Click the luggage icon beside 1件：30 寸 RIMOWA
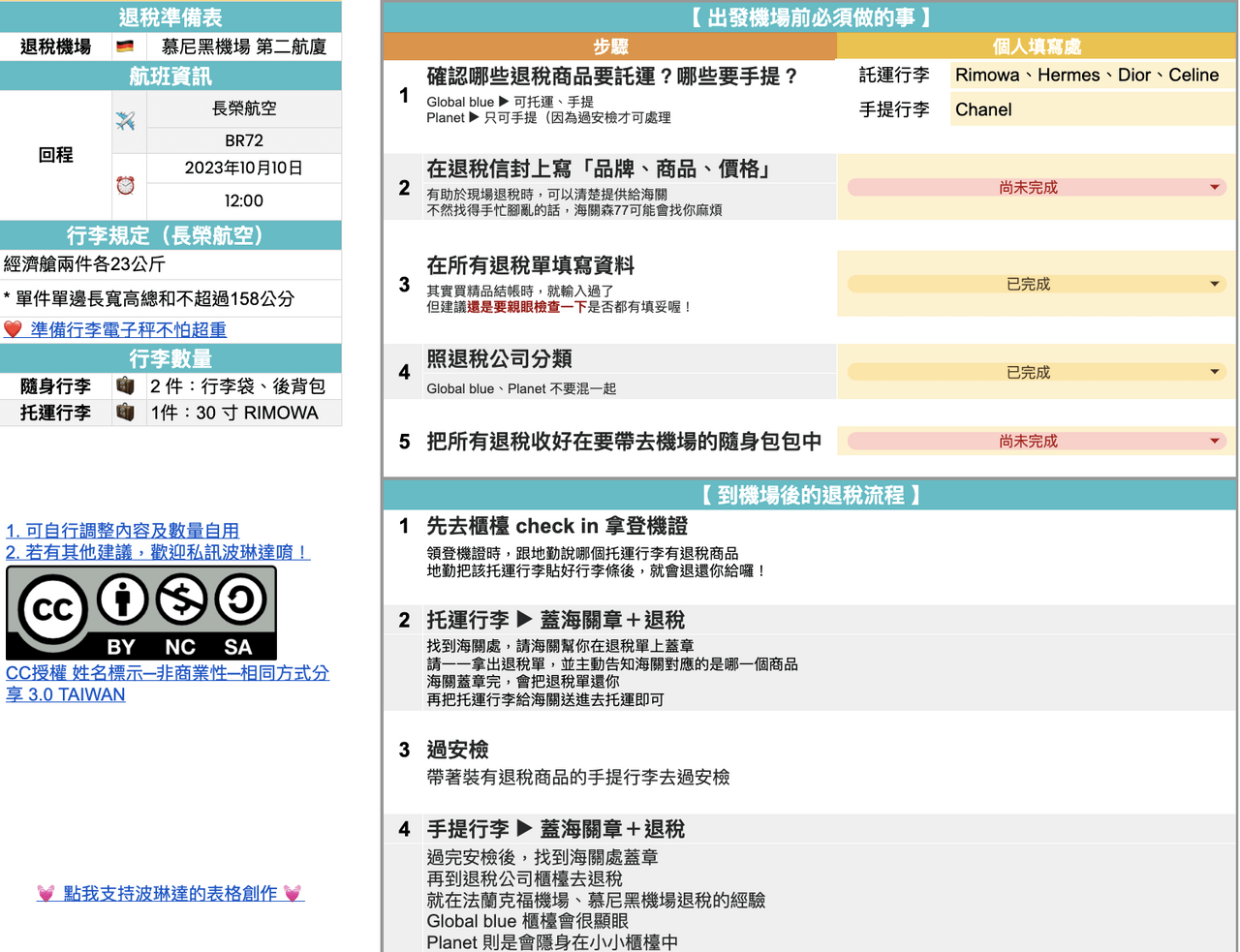1240x952 pixels. pos(125,412)
